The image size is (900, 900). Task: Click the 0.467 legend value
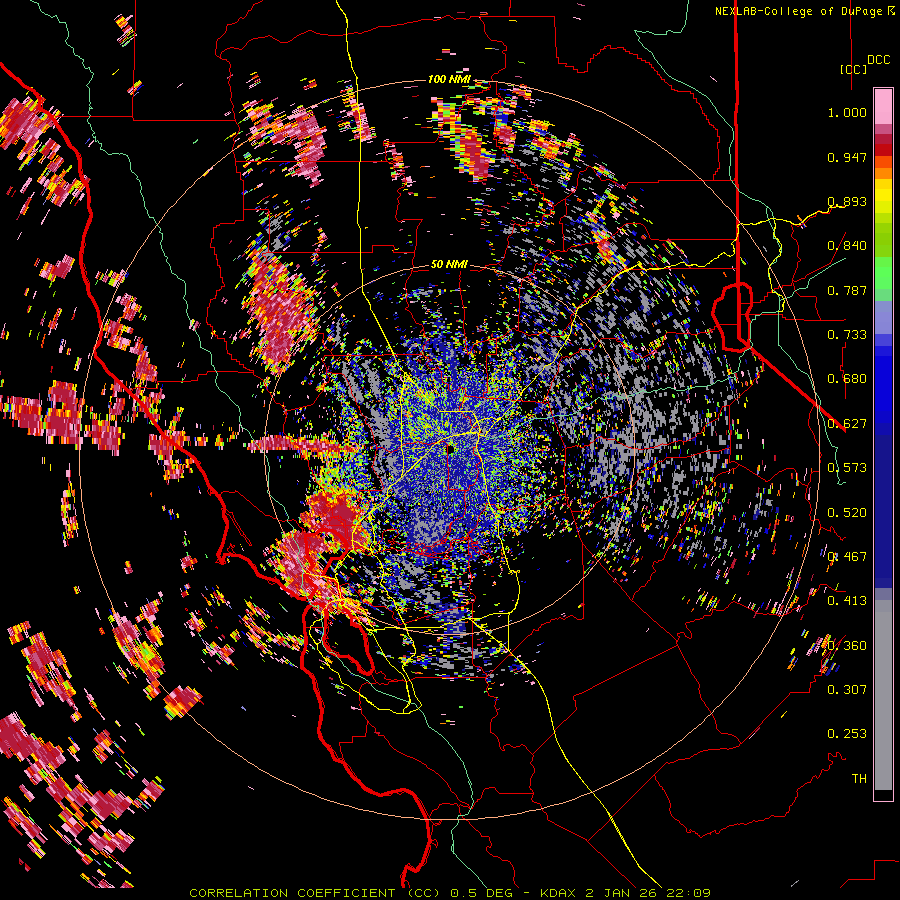pyautogui.click(x=847, y=557)
